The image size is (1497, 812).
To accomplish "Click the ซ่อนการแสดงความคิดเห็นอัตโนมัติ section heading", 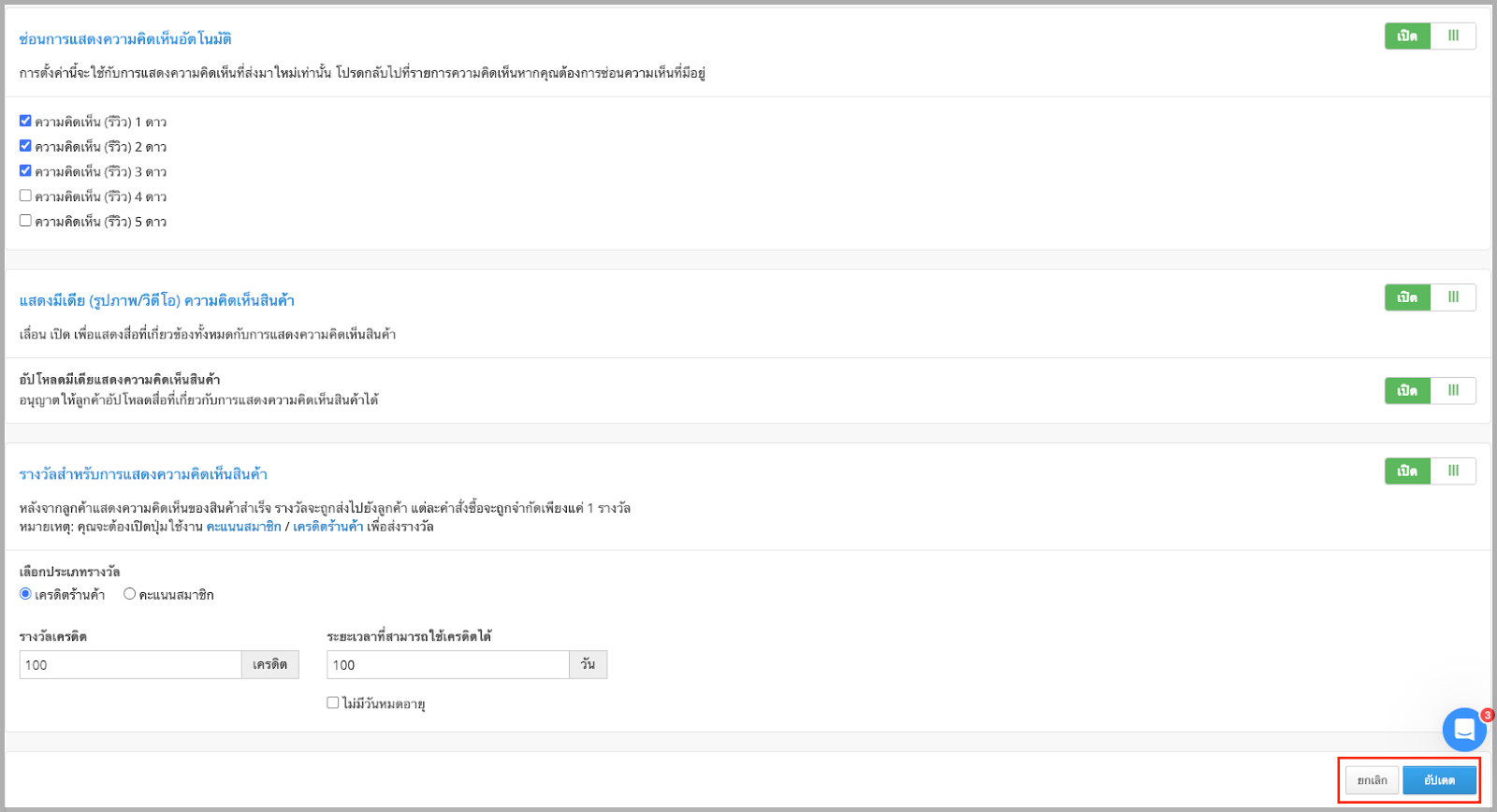I will [125, 39].
